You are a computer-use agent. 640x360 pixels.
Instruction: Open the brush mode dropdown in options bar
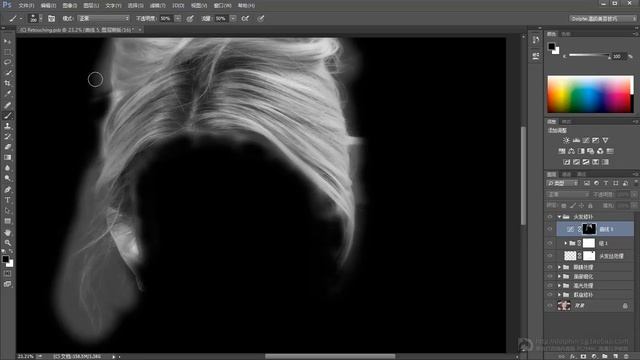[x=104, y=18]
